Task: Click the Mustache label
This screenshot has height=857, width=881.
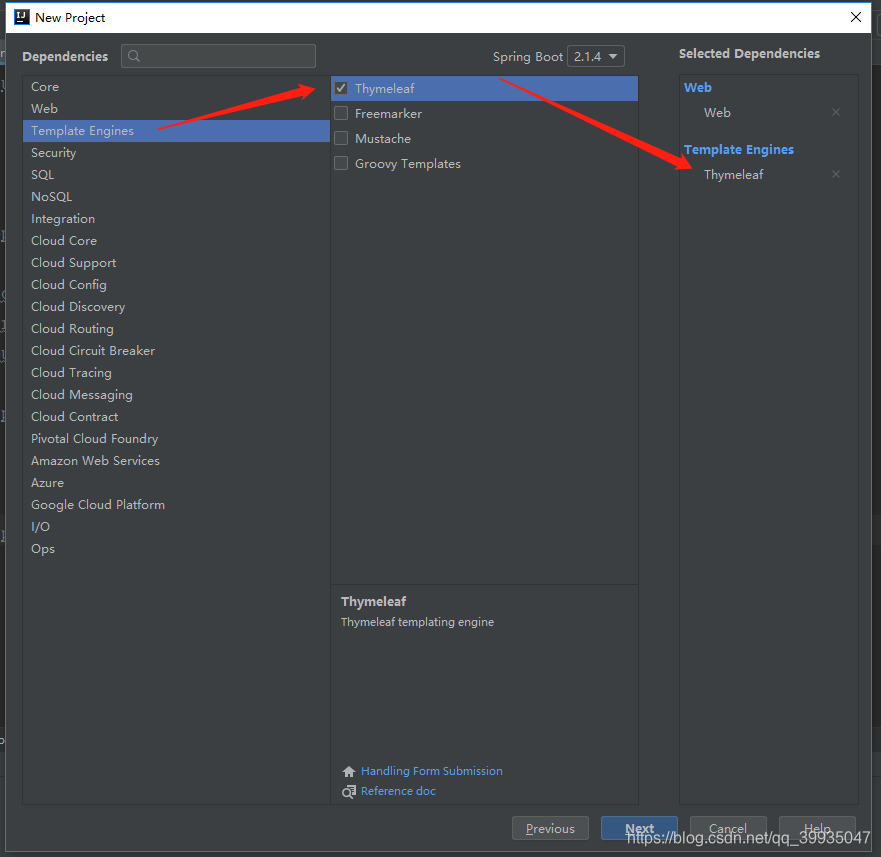Action: (x=383, y=139)
